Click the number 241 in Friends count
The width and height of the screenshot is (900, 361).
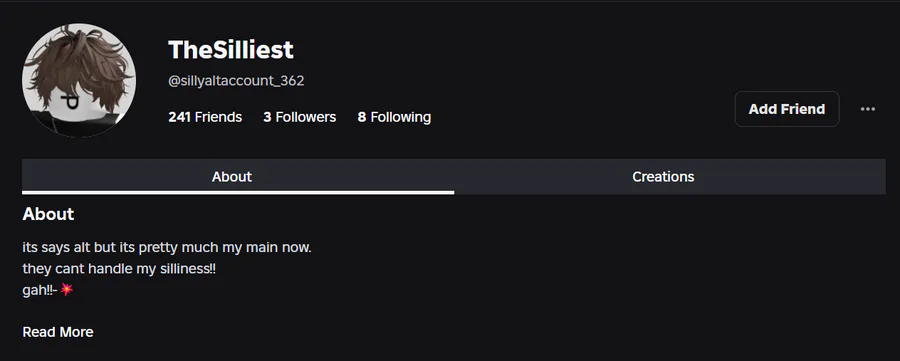[179, 117]
